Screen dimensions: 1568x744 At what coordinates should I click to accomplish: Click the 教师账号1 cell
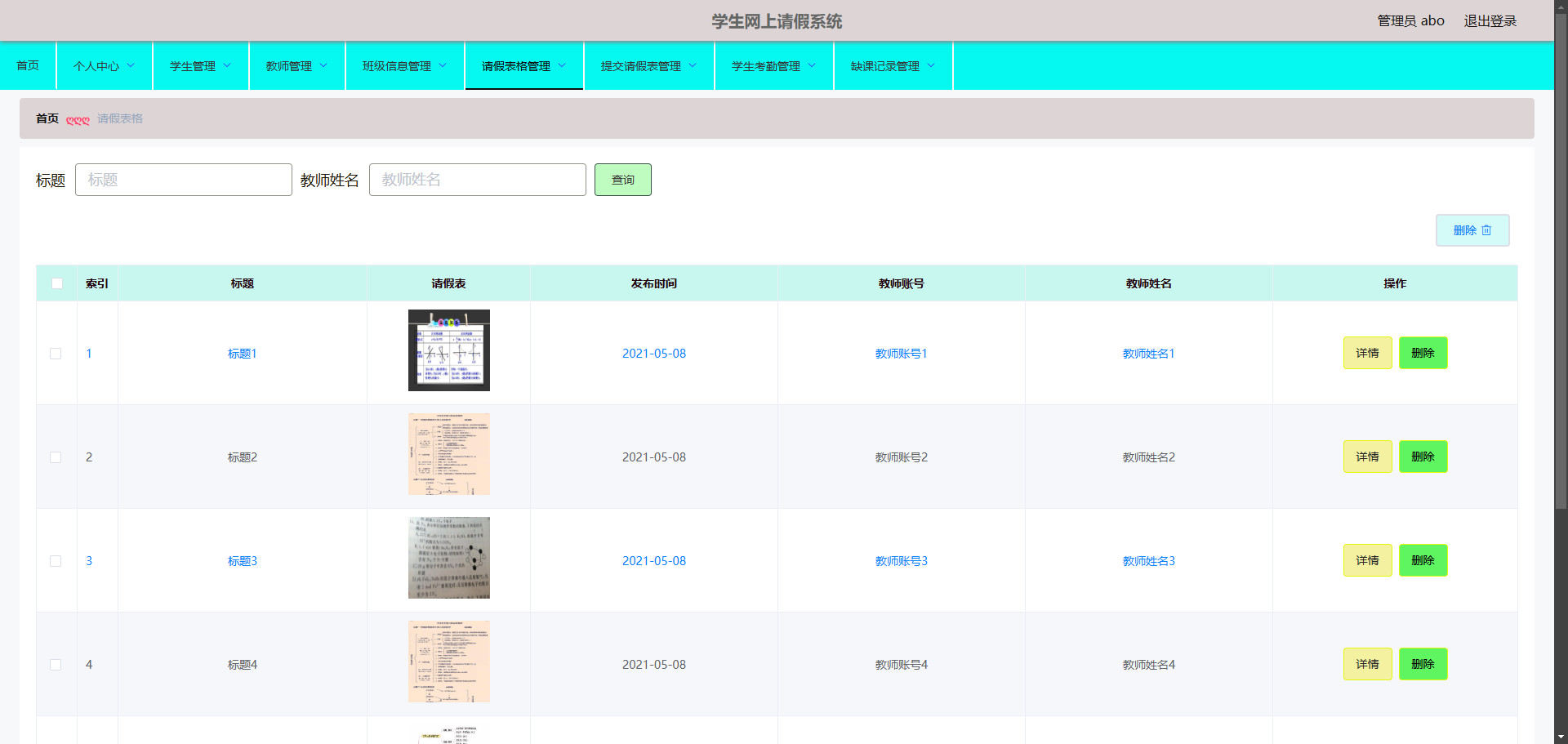(x=902, y=354)
